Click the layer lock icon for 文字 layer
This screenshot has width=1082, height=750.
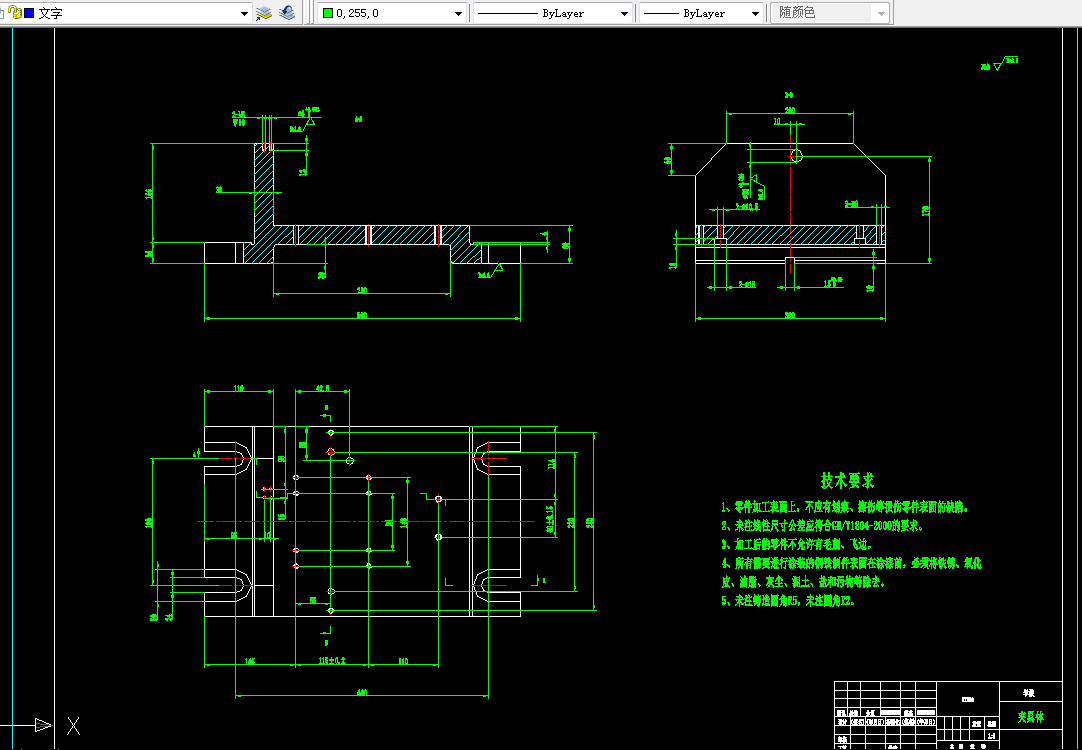tap(14, 12)
